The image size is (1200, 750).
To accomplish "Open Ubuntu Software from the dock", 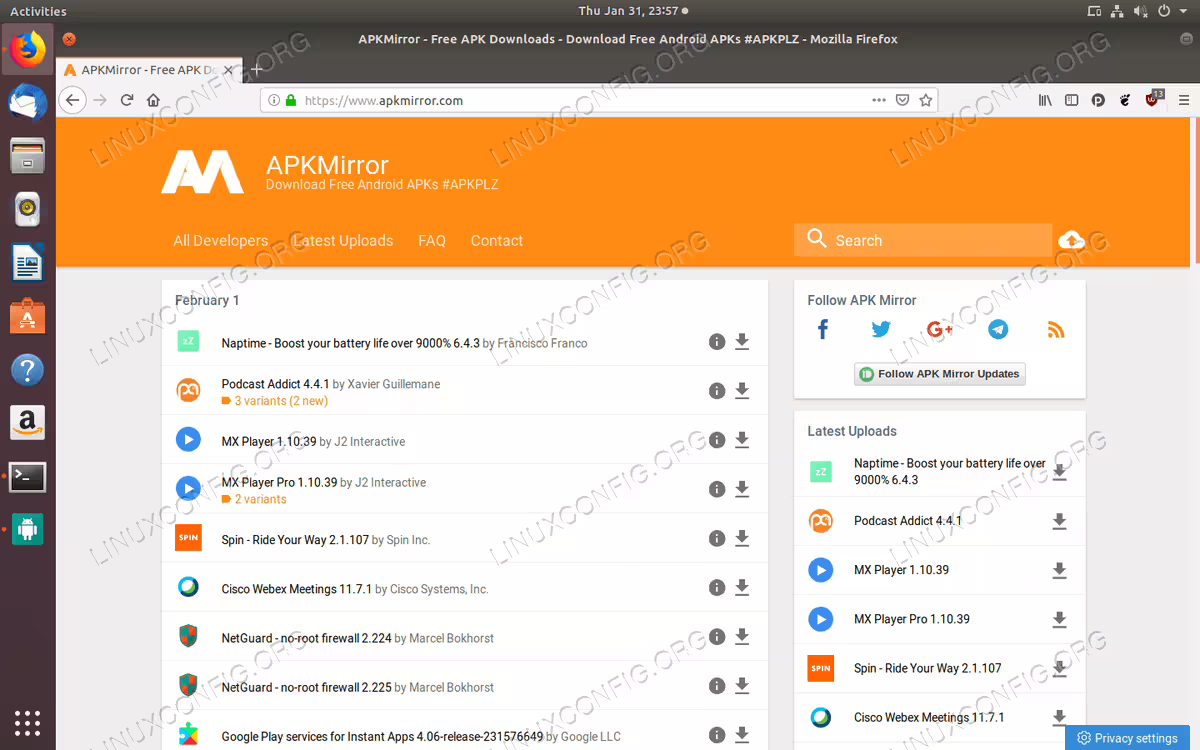I will point(28,317).
